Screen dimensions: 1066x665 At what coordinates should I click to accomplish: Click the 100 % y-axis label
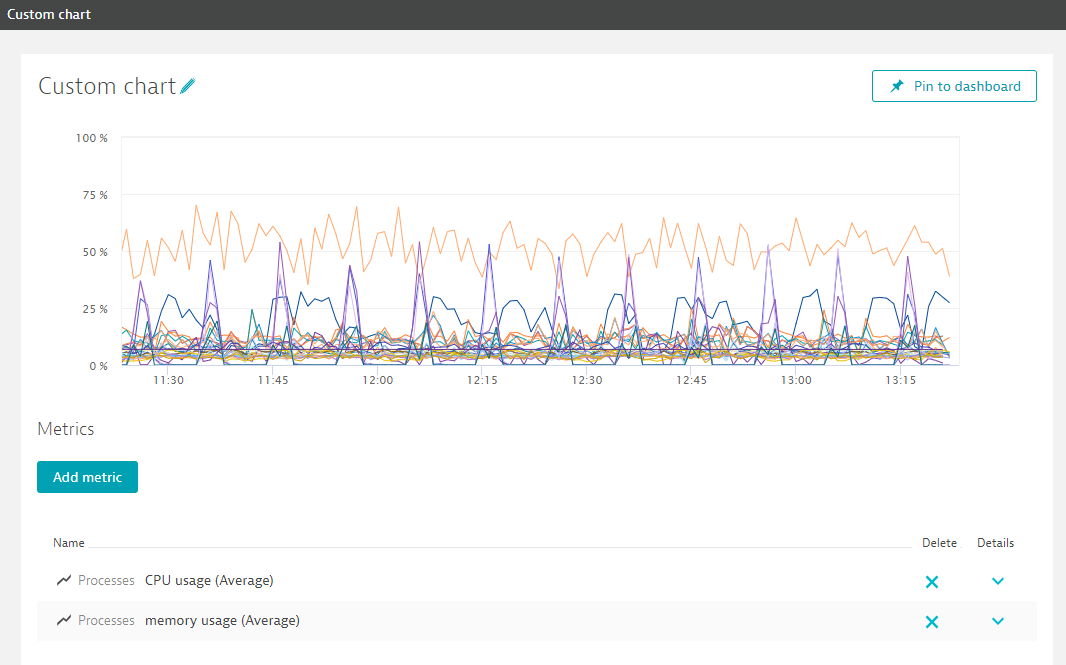(x=92, y=137)
